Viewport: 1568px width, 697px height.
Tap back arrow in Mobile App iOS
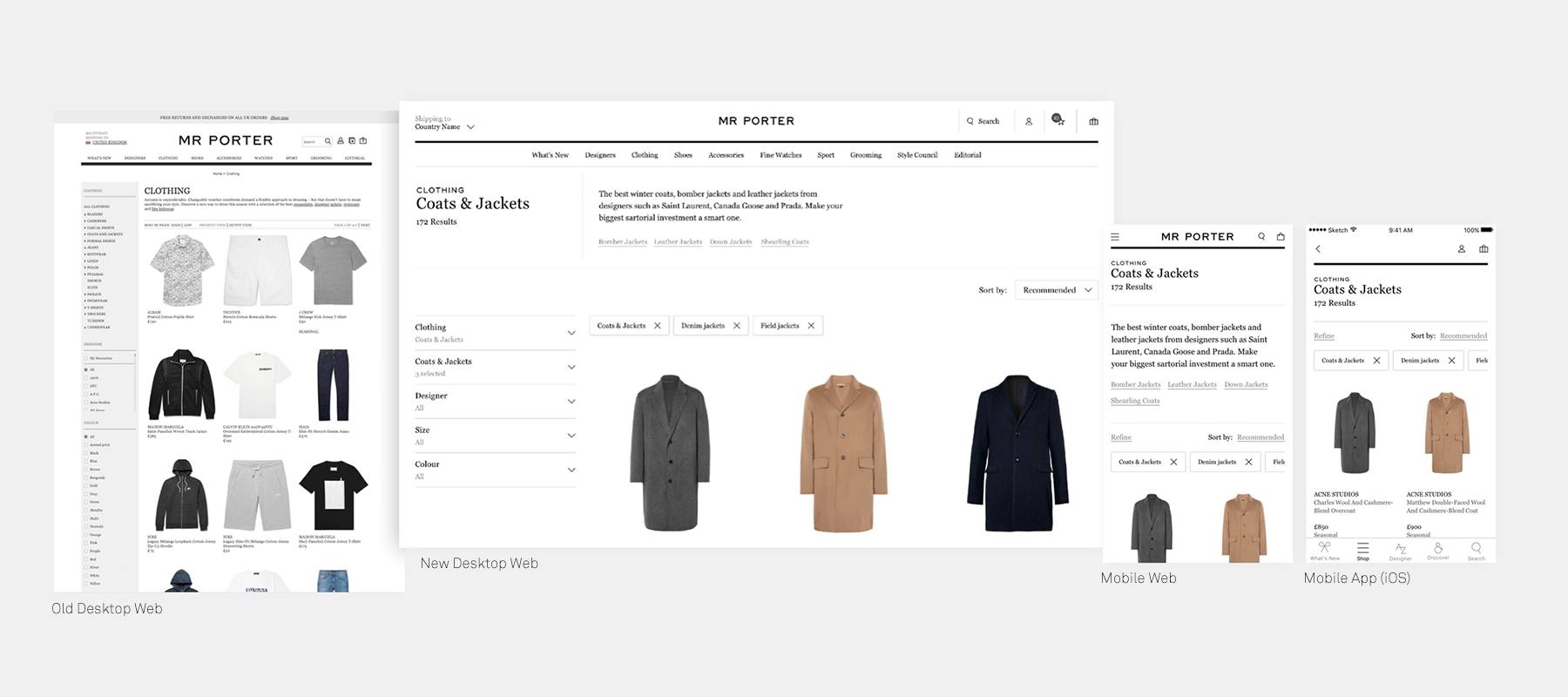pos(1318,249)
